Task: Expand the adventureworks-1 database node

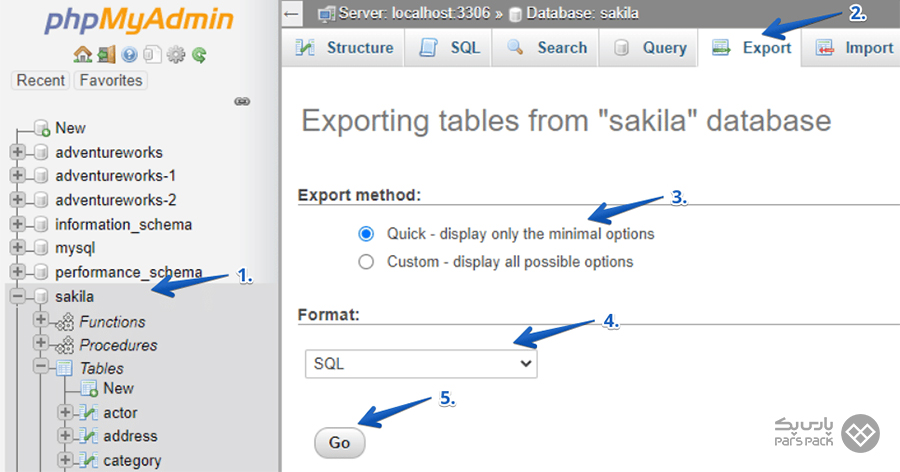Action: (x=17, y=176)
